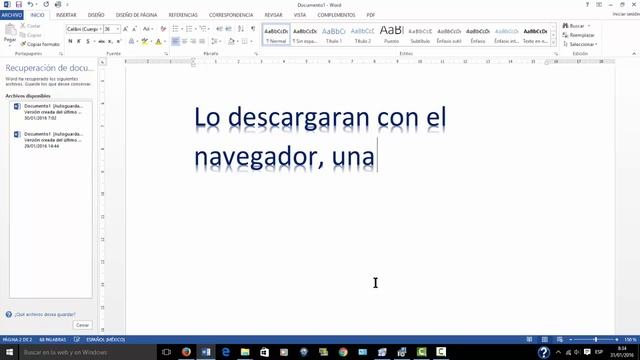The height and width of the screenshot is (360, 640).
Task: Select justify alignment button
Action: [x=202, y=41]
